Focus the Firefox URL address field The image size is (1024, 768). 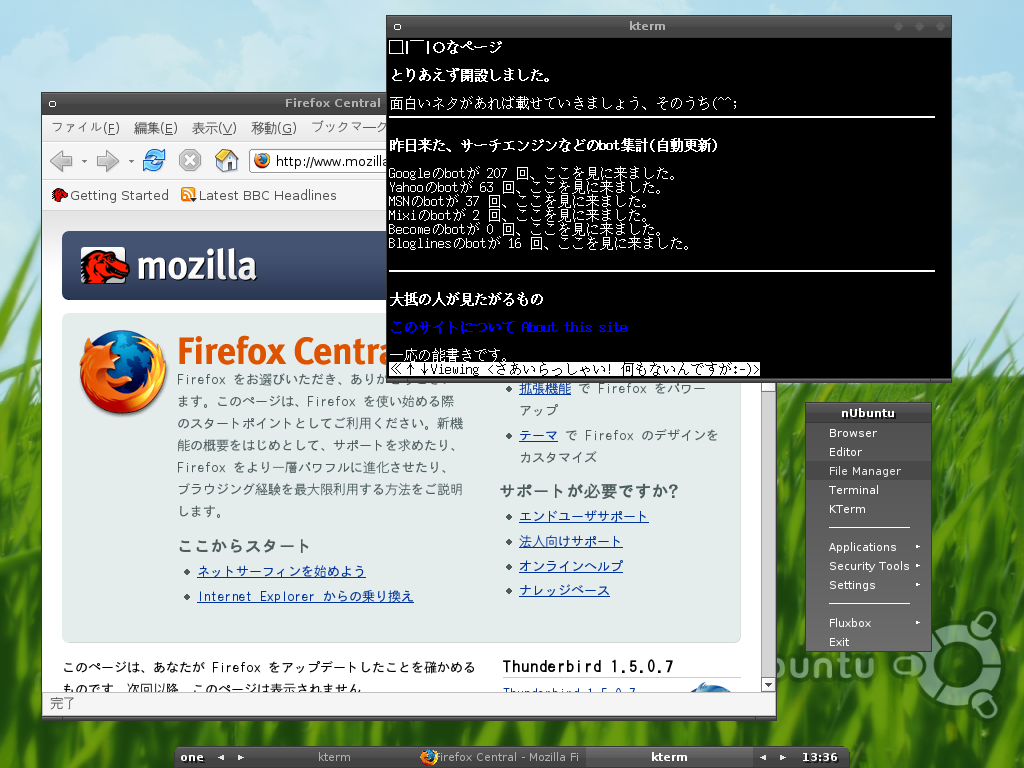click(319, 161)
